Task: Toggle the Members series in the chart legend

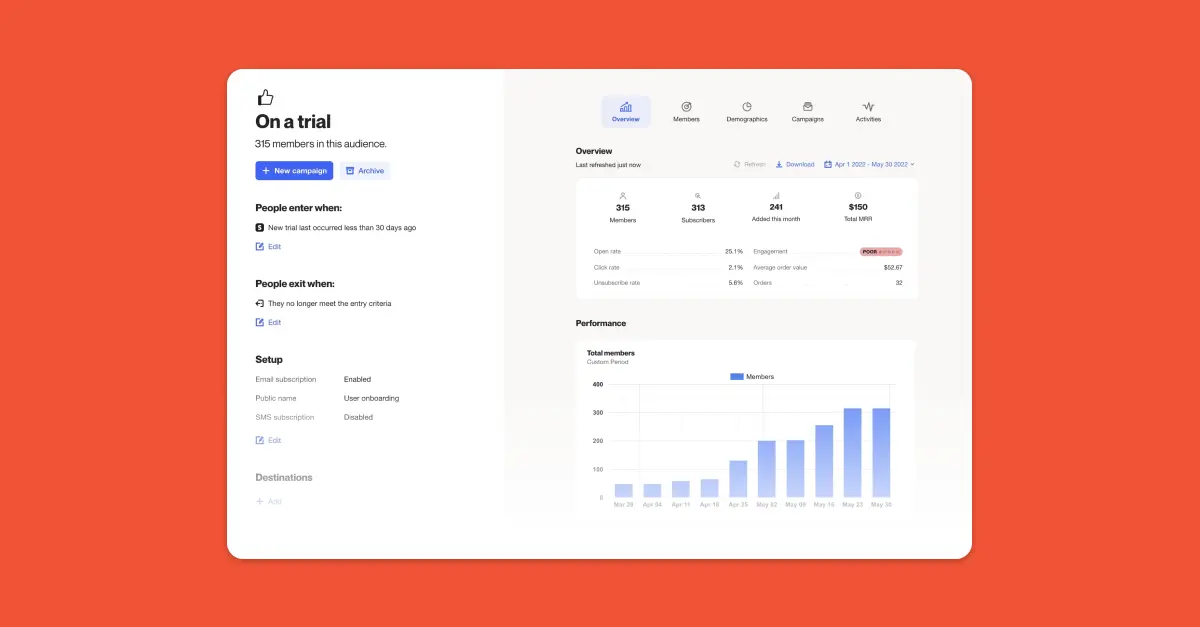Action: (750, 376)
